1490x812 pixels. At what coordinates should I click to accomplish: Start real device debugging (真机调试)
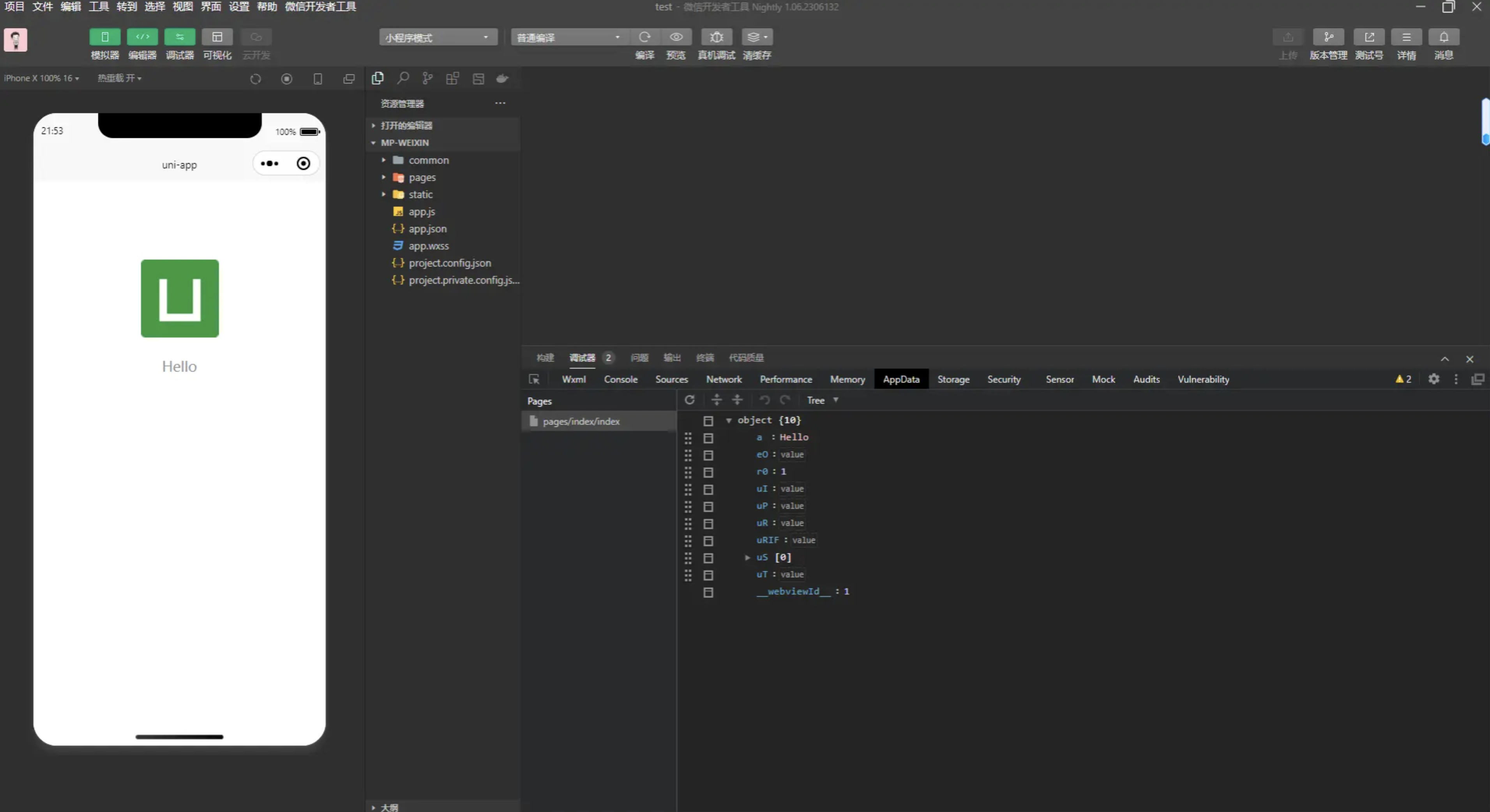(x=717, y=37)
